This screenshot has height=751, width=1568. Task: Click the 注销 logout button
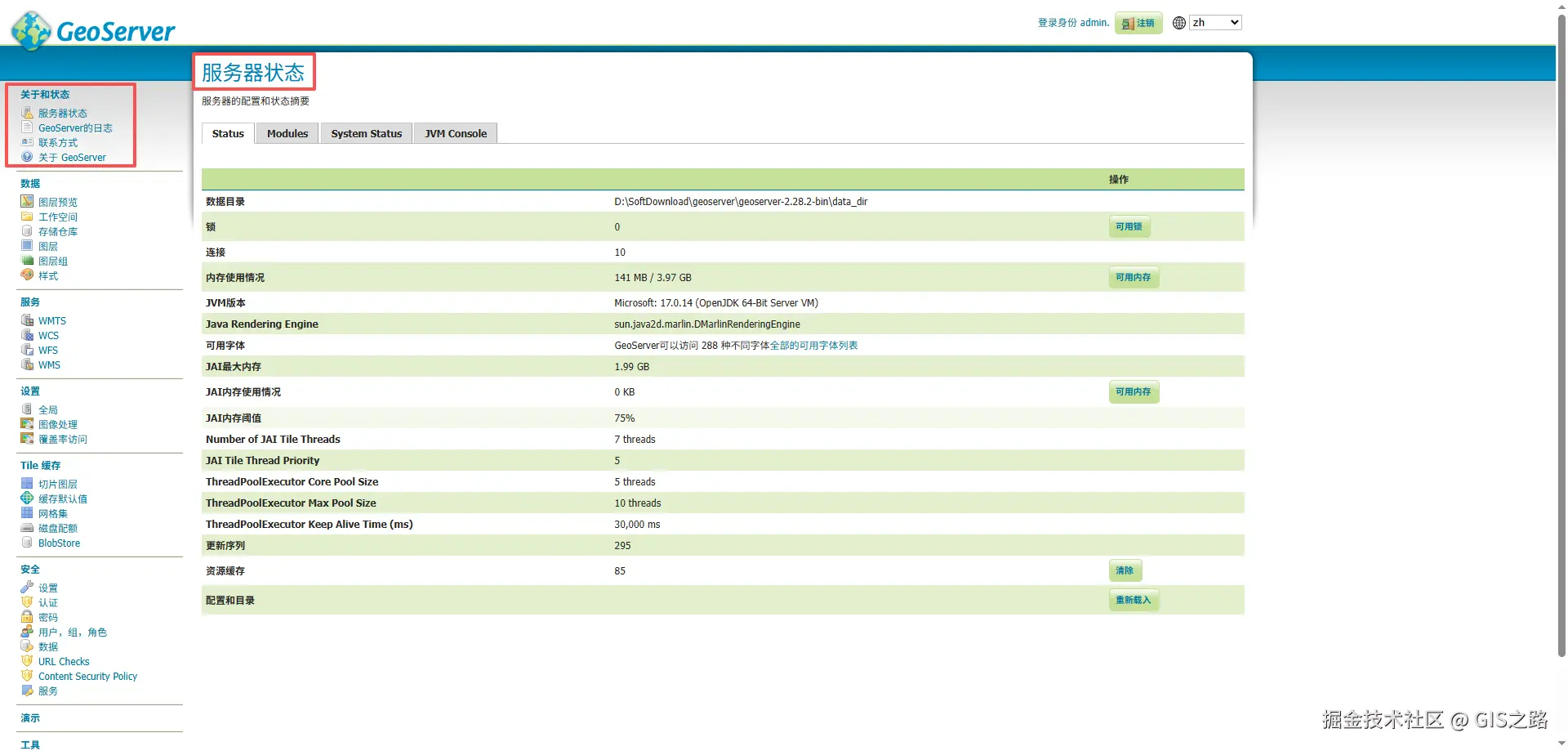pyautogui.click(x=1138, y=23)
